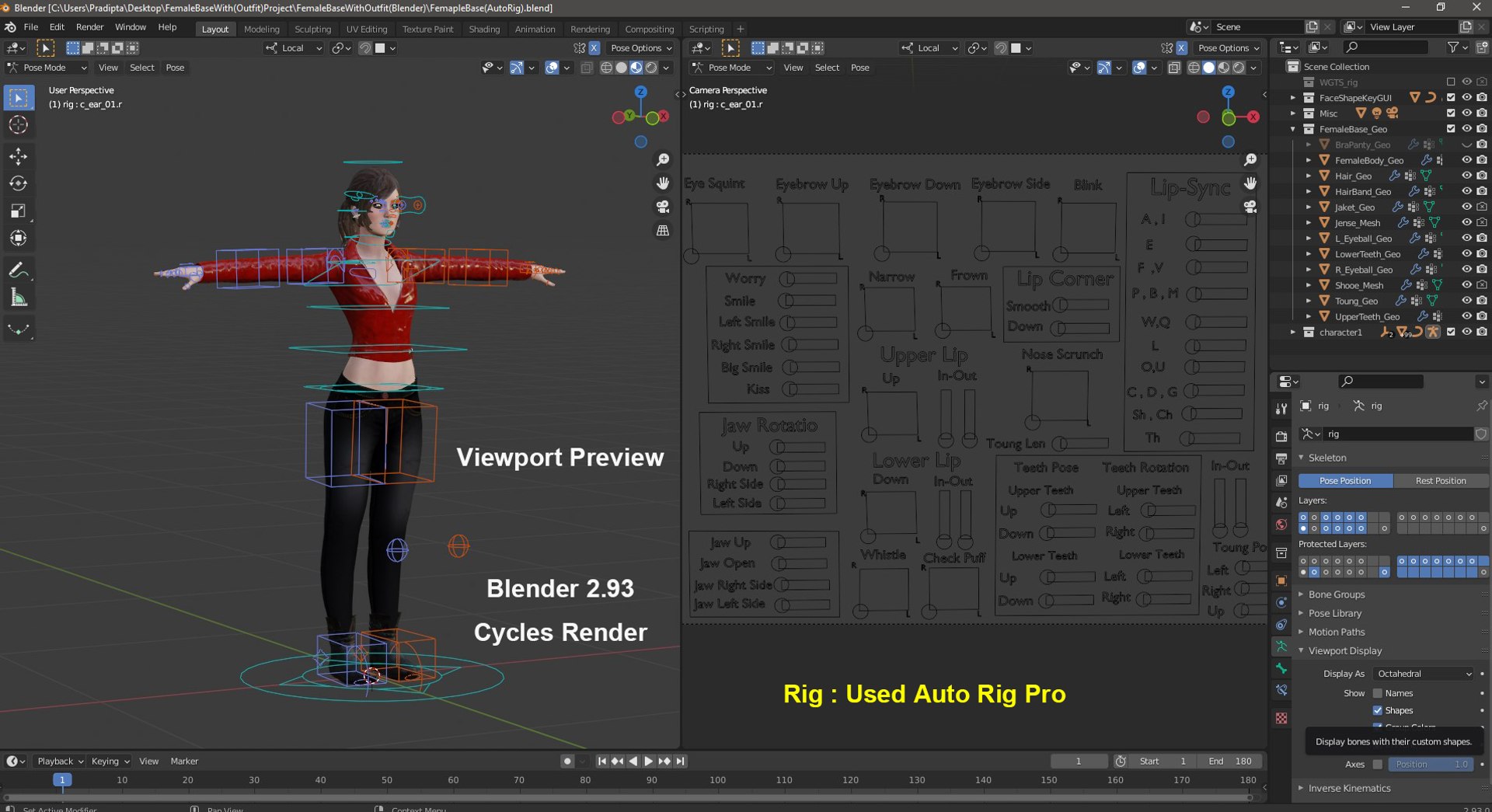Activate the Transform tool
Image resolution: width=1492 pixels, height=812 pixels.
(19, 238)
